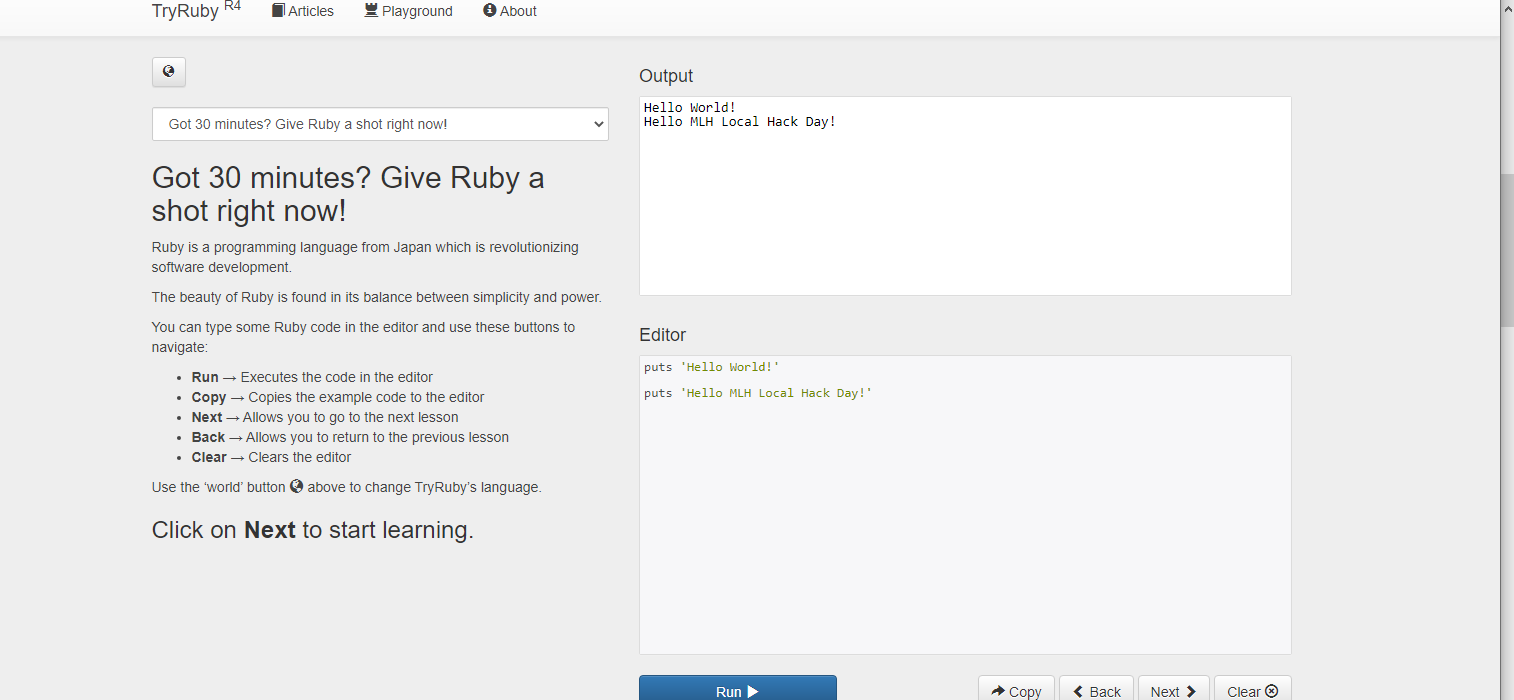Click the 'Copy → Copies the example code' list item

(338, 397)
